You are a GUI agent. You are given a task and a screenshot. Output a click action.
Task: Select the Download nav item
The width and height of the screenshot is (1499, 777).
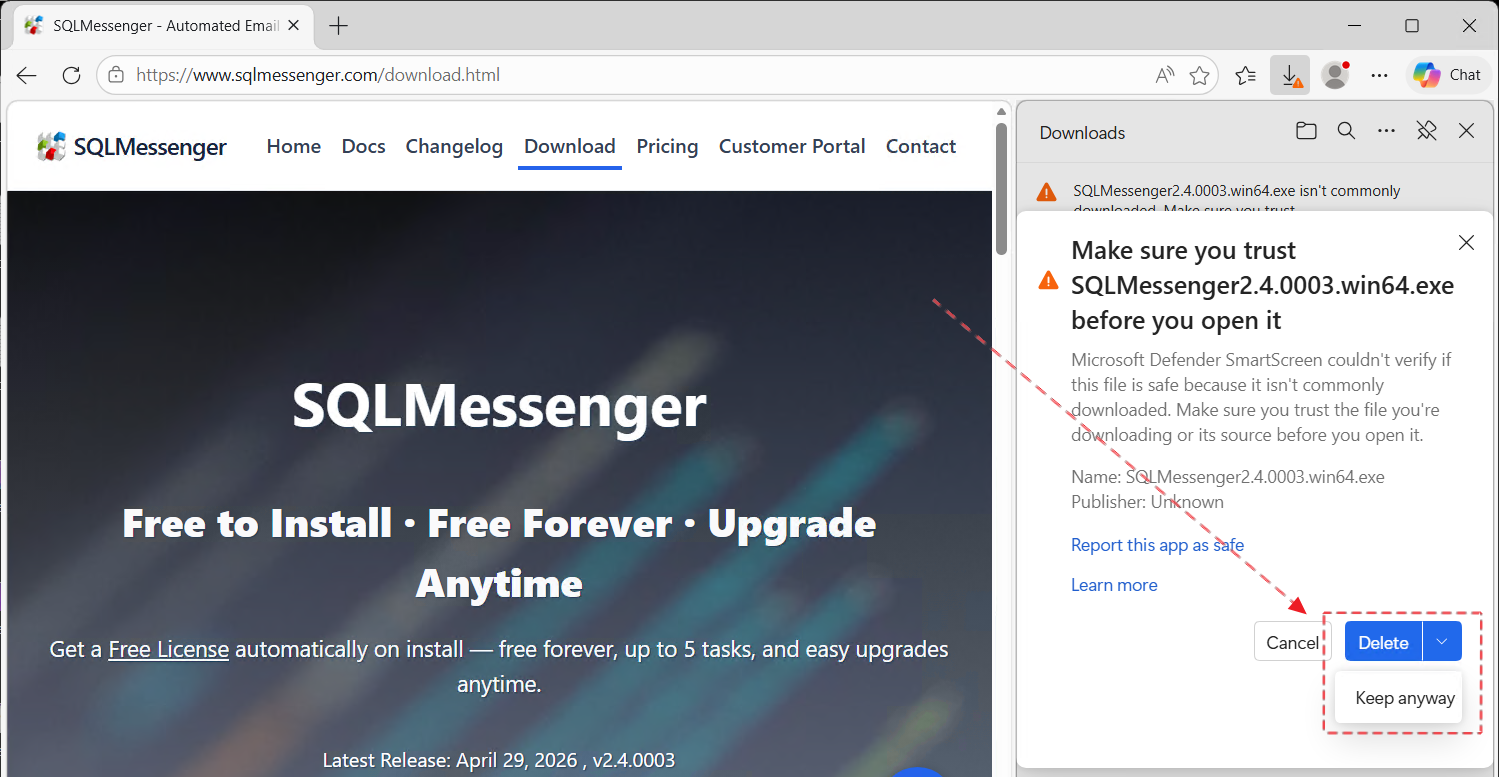point(570,146)
